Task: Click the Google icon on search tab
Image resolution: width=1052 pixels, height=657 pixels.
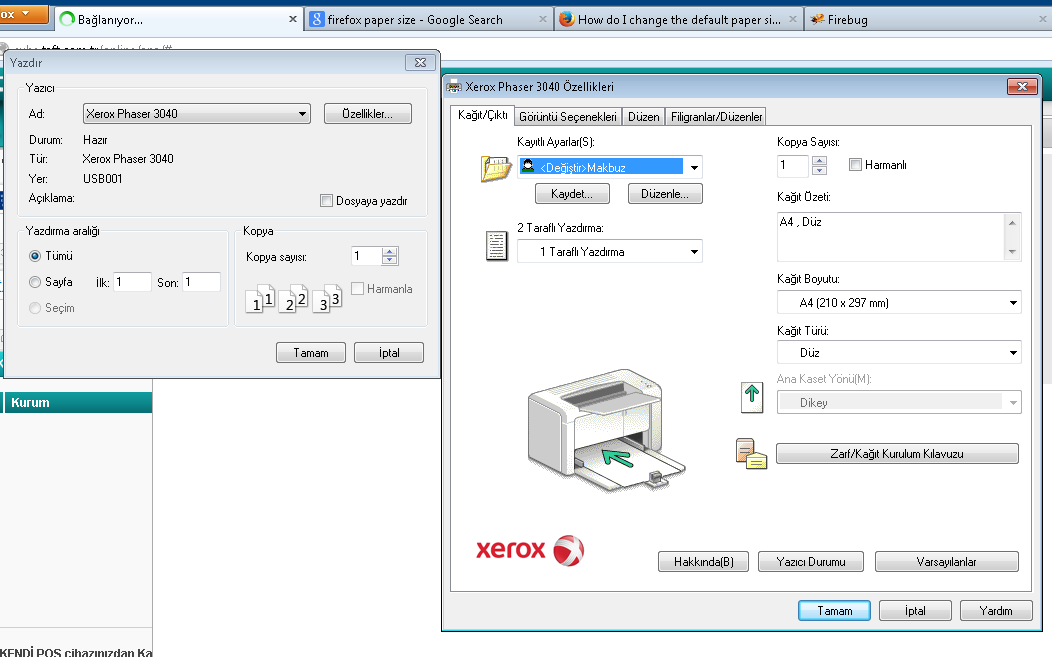Action: (x=317, y=19)
